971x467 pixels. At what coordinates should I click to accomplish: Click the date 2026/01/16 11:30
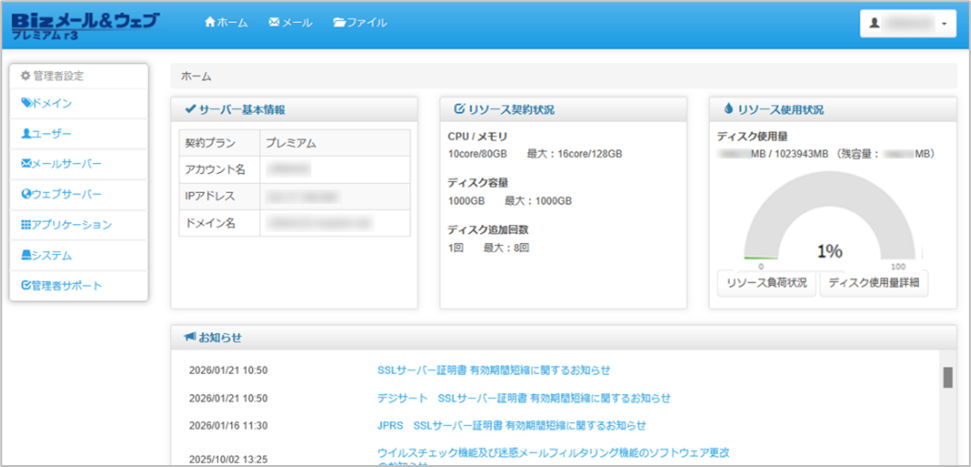pos(228,426)
